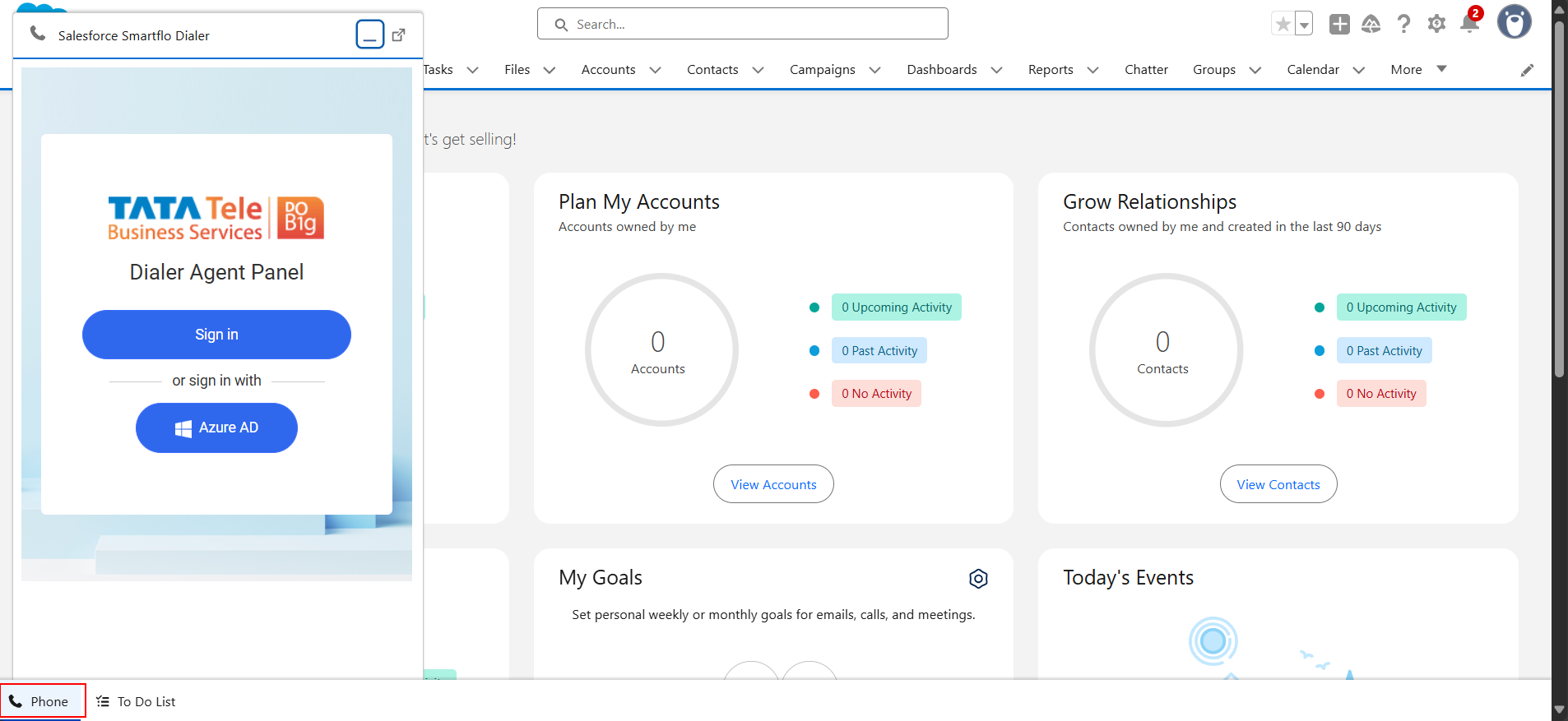Click the Search input field

(742, 24)
